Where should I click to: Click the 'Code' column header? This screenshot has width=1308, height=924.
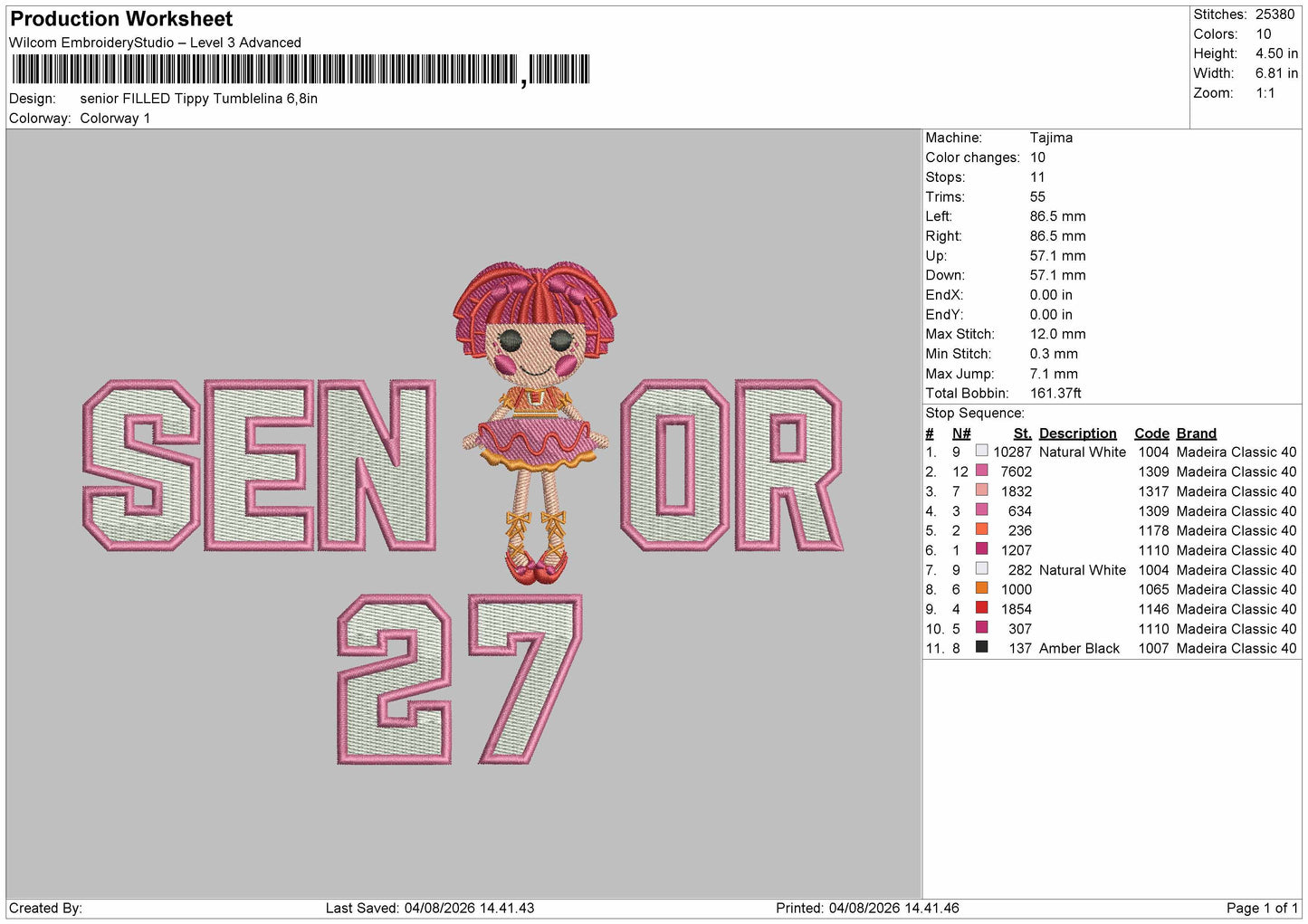click(x=1151, y=433)
